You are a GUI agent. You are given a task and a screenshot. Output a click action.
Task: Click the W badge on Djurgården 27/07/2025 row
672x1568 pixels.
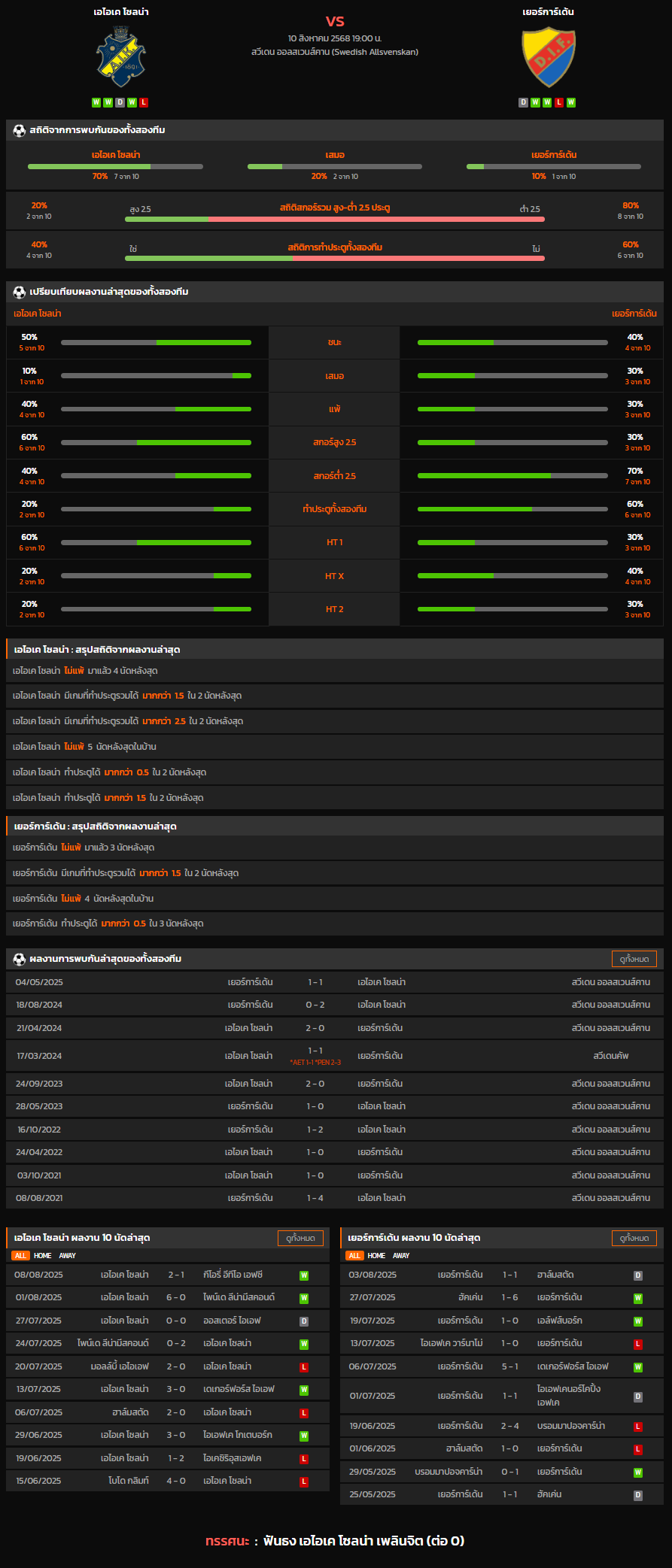click(x=638, y=1298)
